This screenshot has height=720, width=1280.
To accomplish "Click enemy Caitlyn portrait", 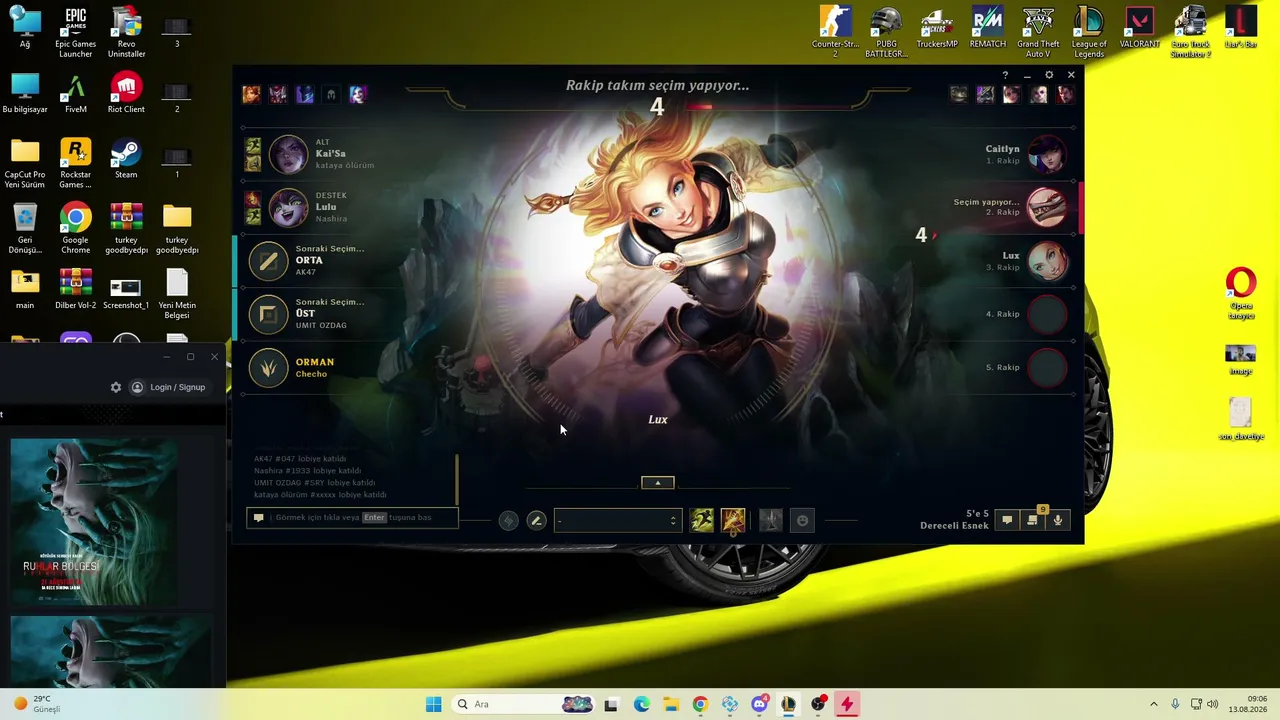I will pos(1047,154).
